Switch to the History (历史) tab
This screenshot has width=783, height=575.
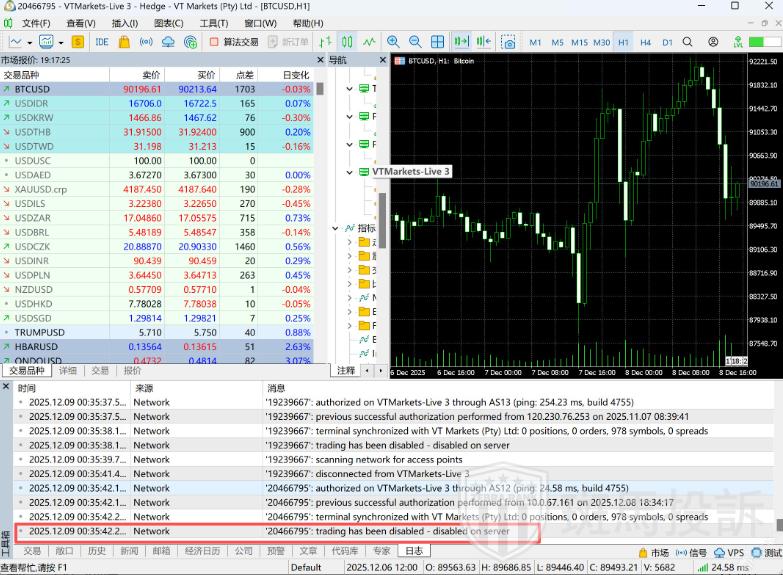pos(96,551)
